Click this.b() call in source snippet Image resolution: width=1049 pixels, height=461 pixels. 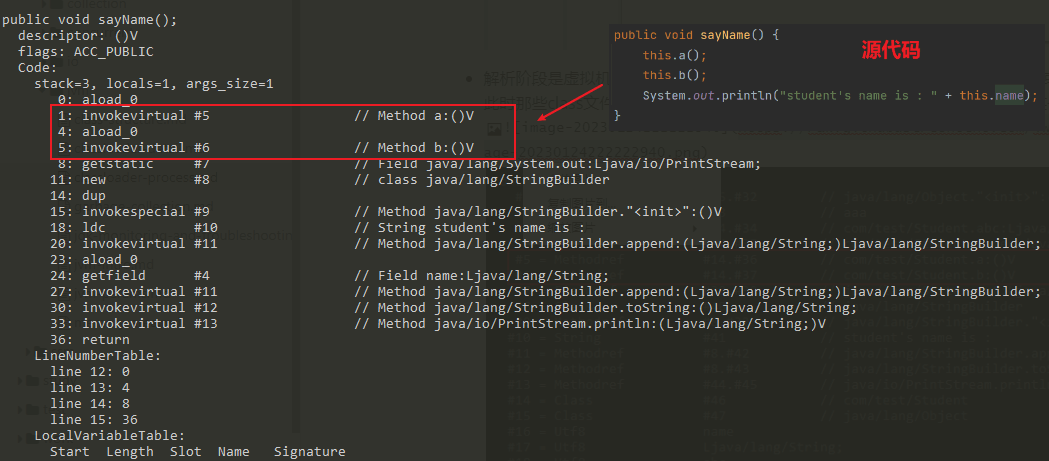coord(675,75)
